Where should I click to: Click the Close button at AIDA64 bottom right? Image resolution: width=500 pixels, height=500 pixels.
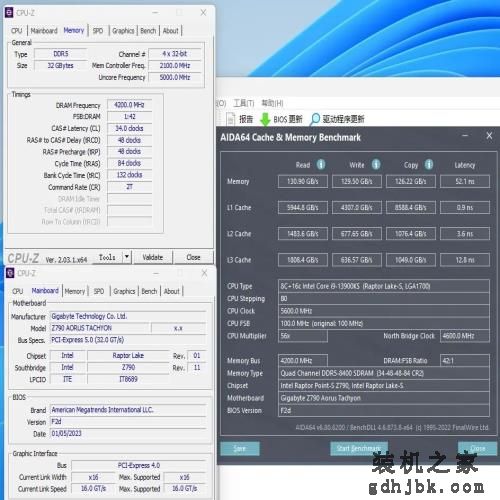478,448
